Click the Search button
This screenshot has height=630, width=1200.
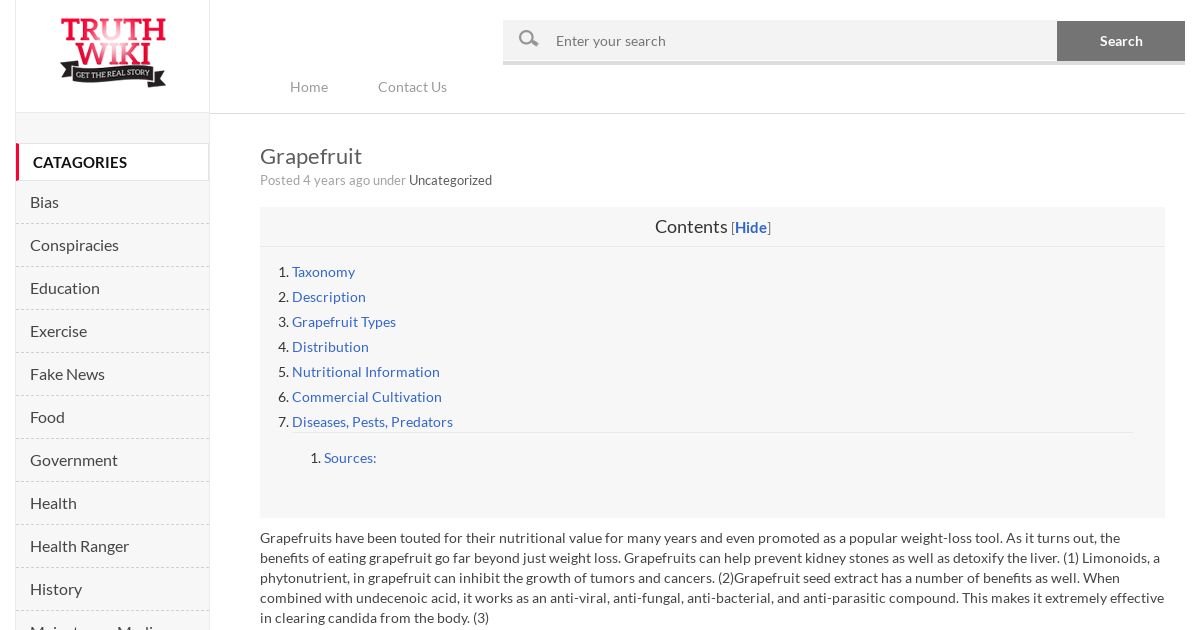click(1121, 41)
